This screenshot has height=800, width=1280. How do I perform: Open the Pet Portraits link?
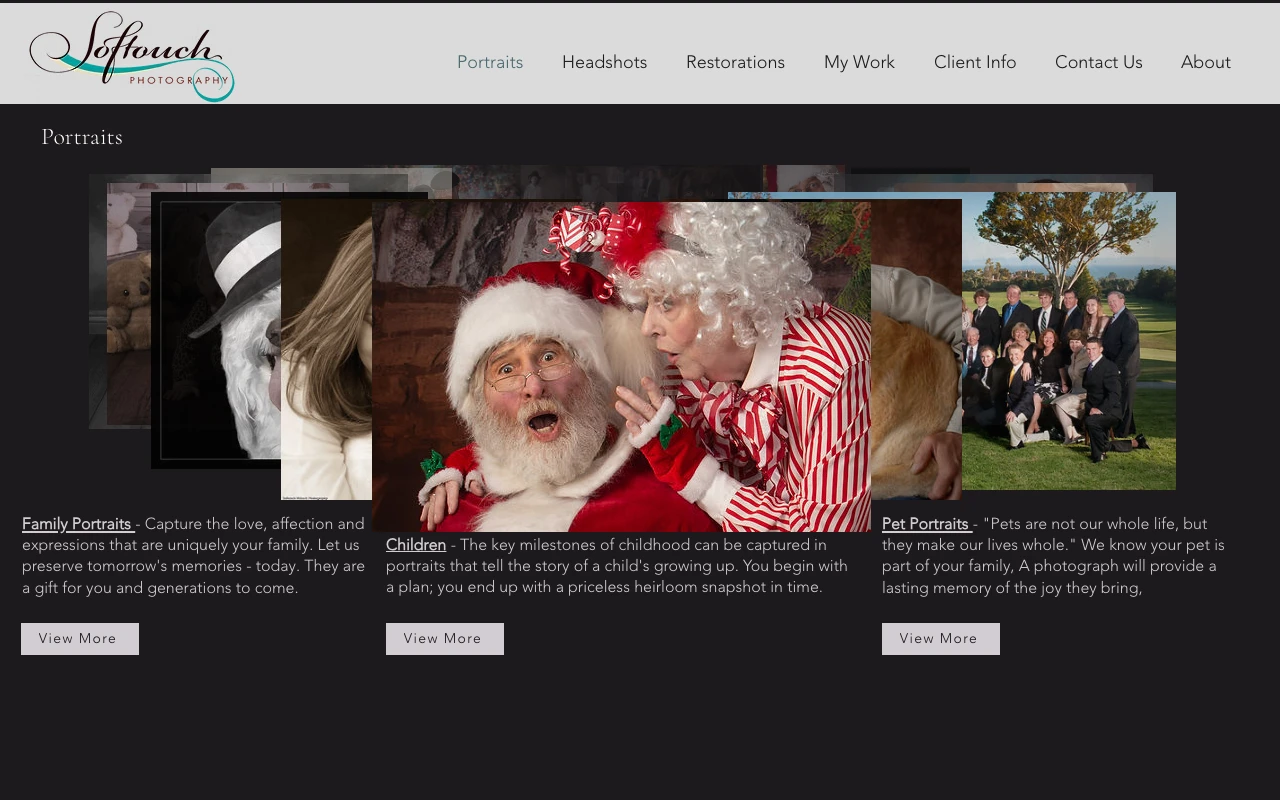926,524
